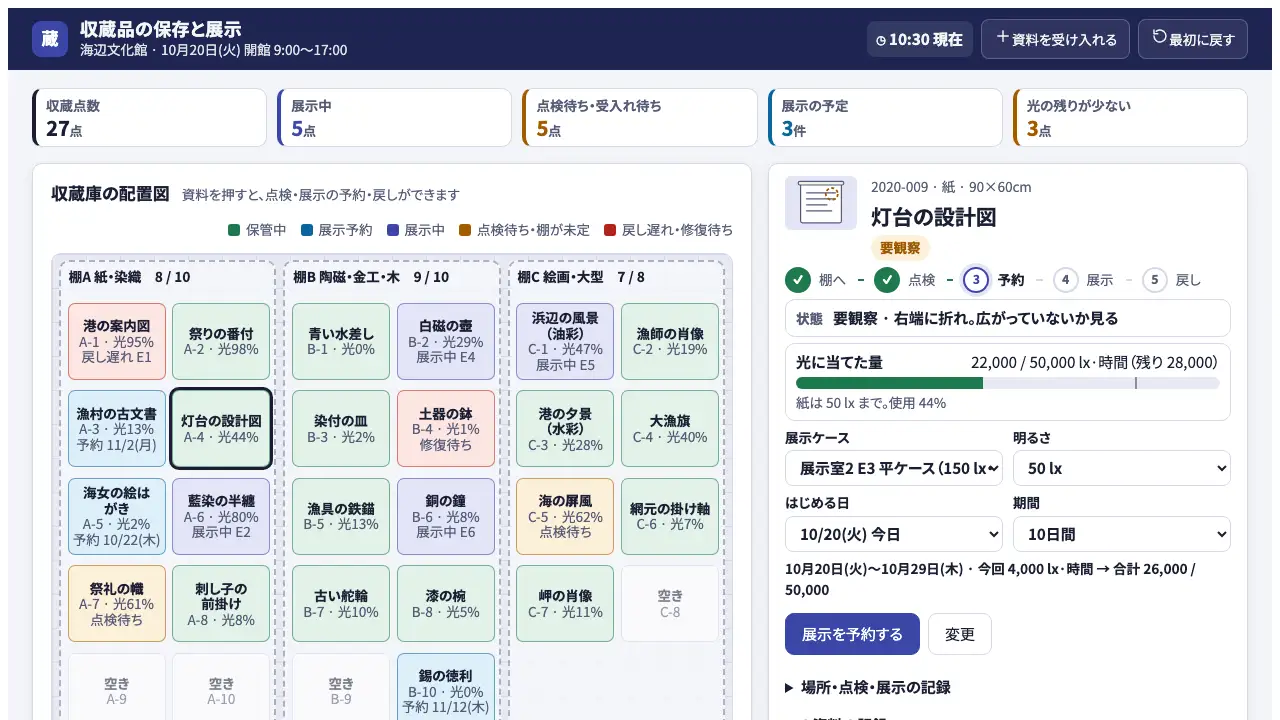The width and height of the screenshot is (1280, 720).
Task: Select step 5 戻し circle
Action: [x=1155, y=280]
